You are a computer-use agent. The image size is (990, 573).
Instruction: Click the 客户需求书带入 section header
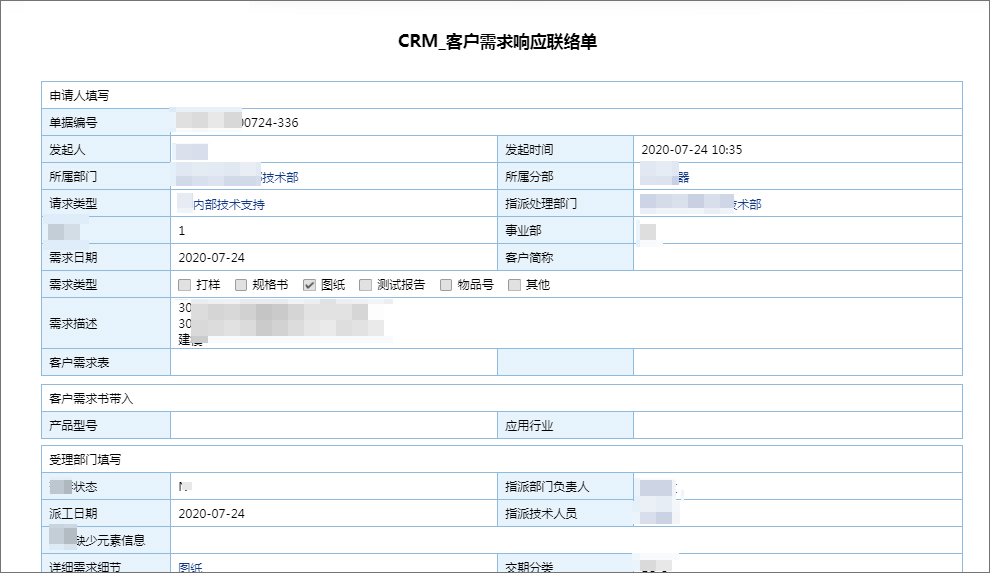91,399
